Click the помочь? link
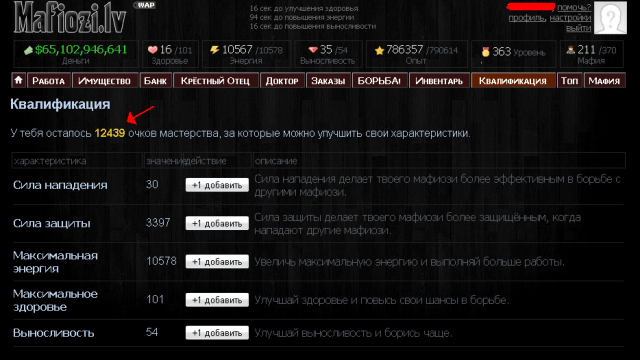 (x=574, y=7)
